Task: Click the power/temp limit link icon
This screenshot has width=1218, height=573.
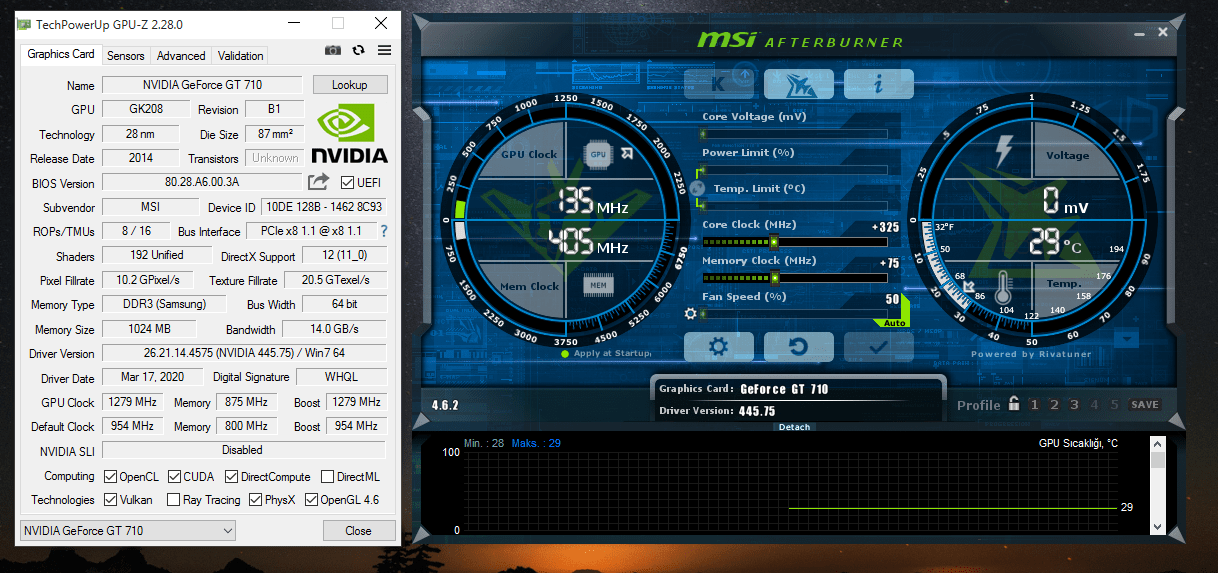Action: [697, 187]
